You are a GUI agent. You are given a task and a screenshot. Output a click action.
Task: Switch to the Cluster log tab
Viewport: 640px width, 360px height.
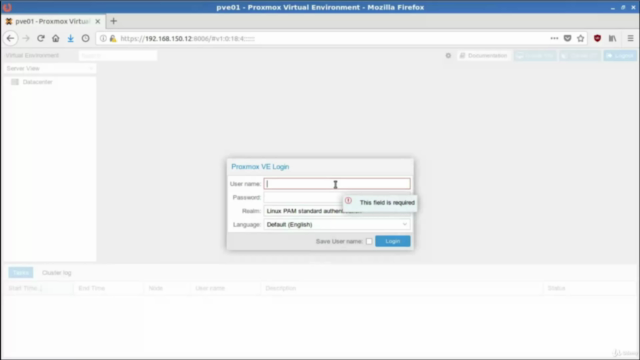pyautogui.click(x=56, y=273)
